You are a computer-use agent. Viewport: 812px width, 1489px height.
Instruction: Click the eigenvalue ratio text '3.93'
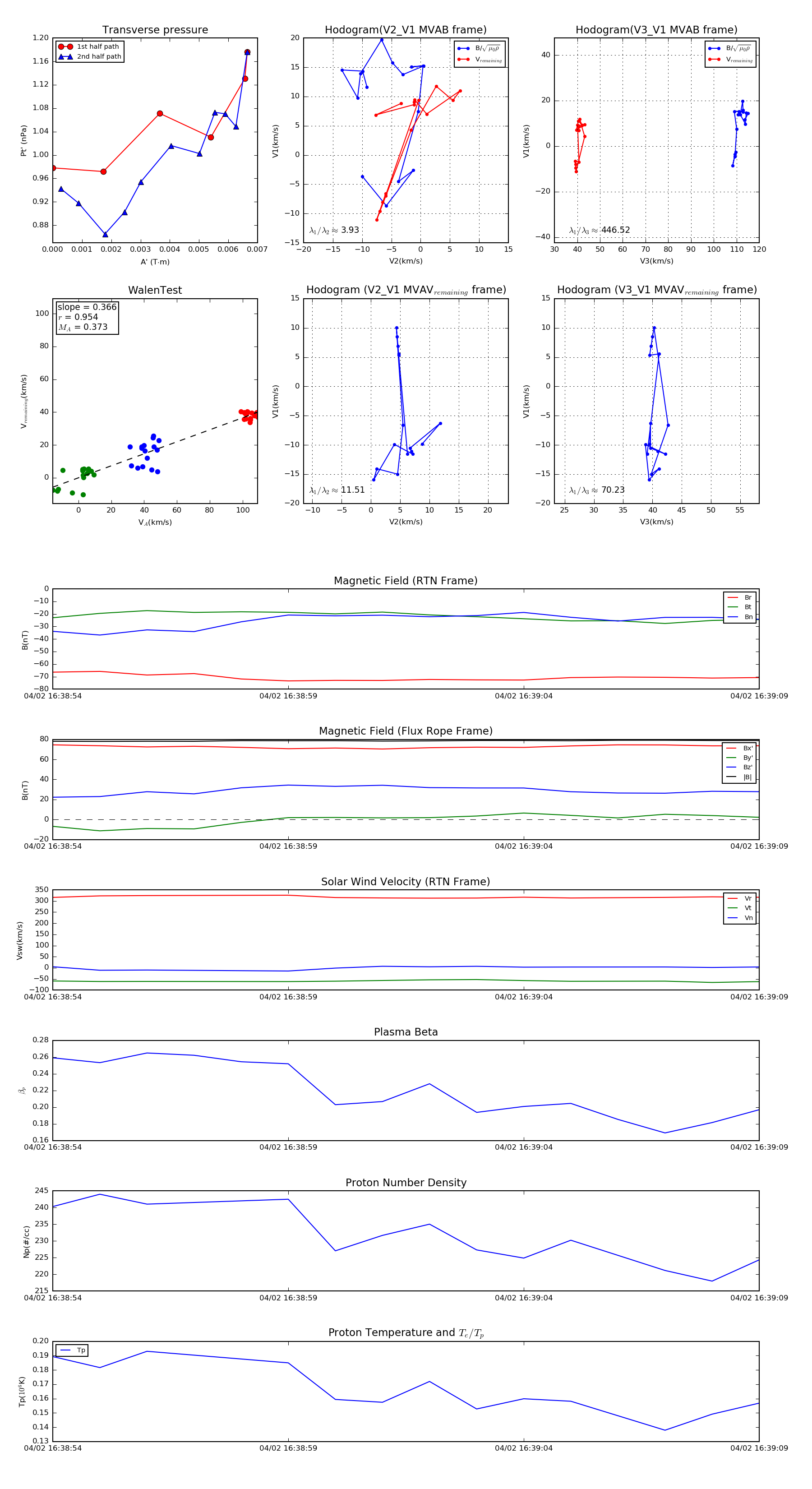coord(350,230)
